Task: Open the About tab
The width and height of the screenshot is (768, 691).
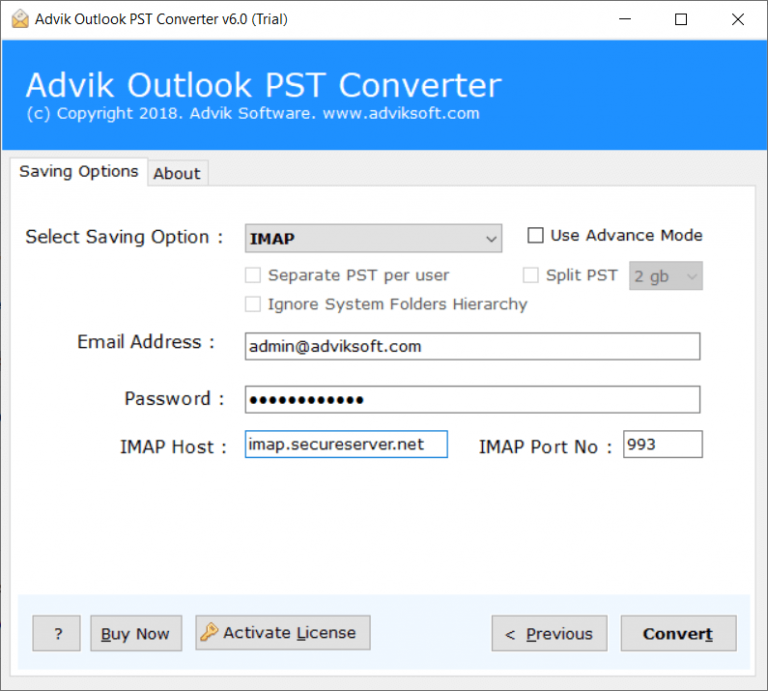Action: (x=177, y=173)
